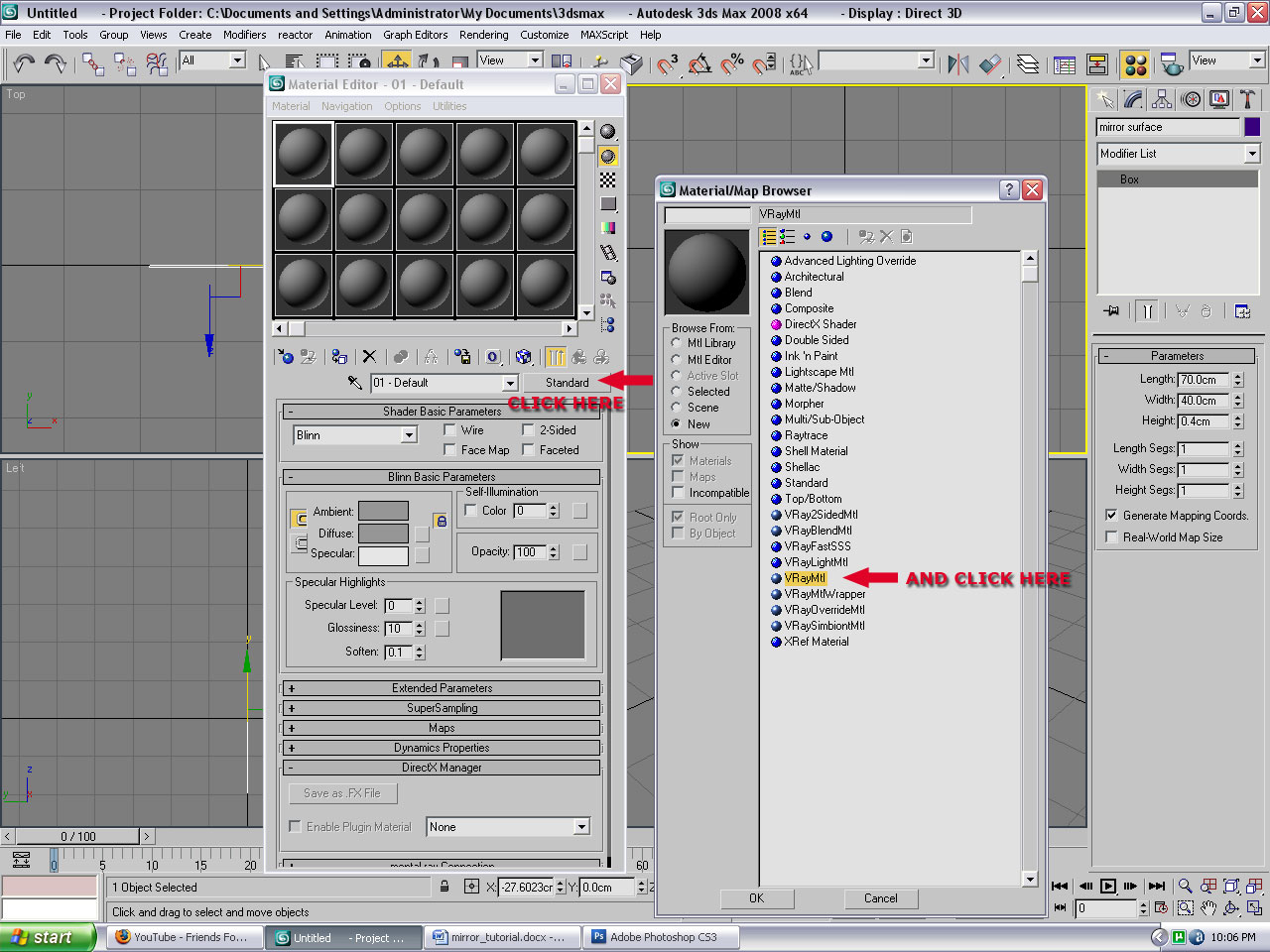Click the Pin Stack icon
Screen dimensions: 1270x952
[x=1111, y=311]
